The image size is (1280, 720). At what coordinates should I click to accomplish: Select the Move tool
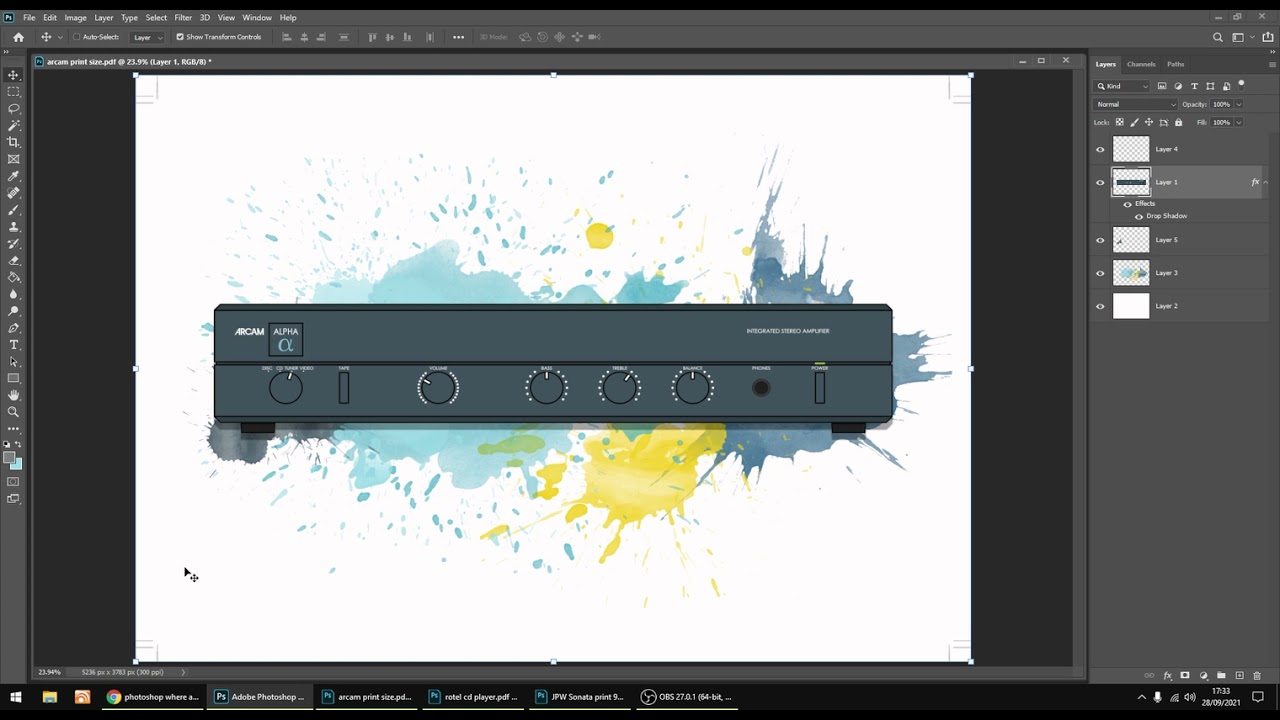click(13, 75)
